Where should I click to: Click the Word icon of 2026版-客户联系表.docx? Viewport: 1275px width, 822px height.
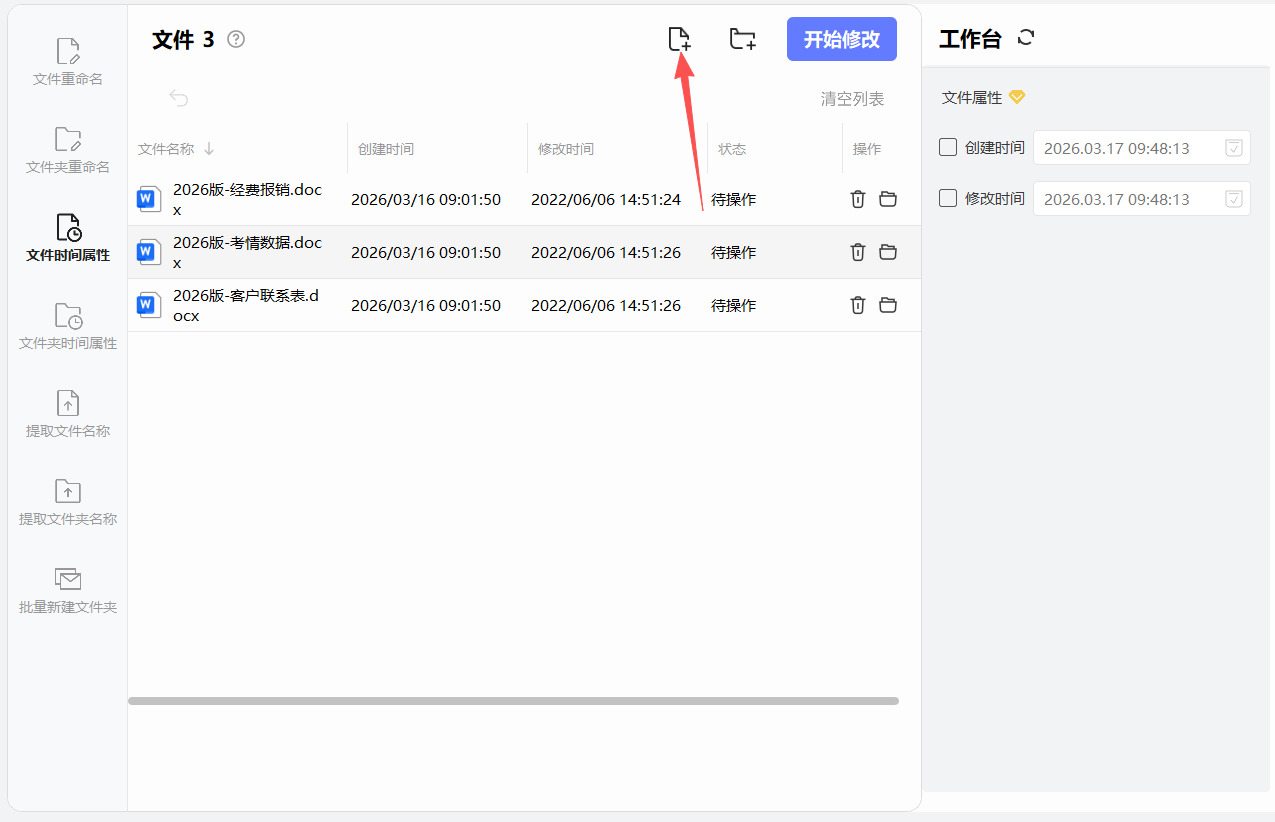pyautogui.click(x=148, y=305)
